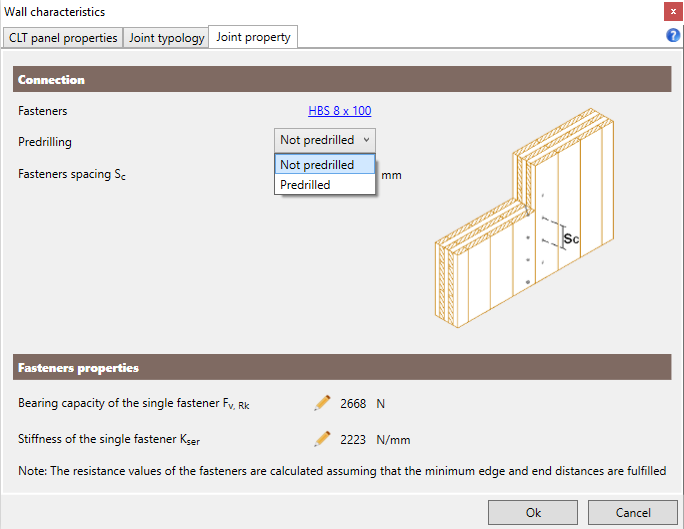Screen dimensions: 684x529
Task: Click the bearing capacity value 2668
Action: 353,404
